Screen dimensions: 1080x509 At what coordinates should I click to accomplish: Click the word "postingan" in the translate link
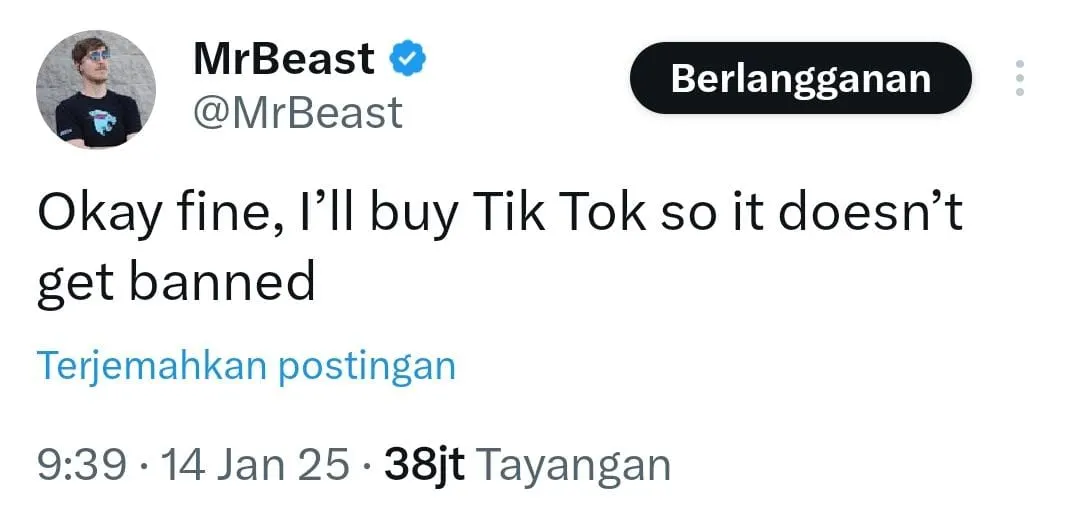click(x=366, y=366)
